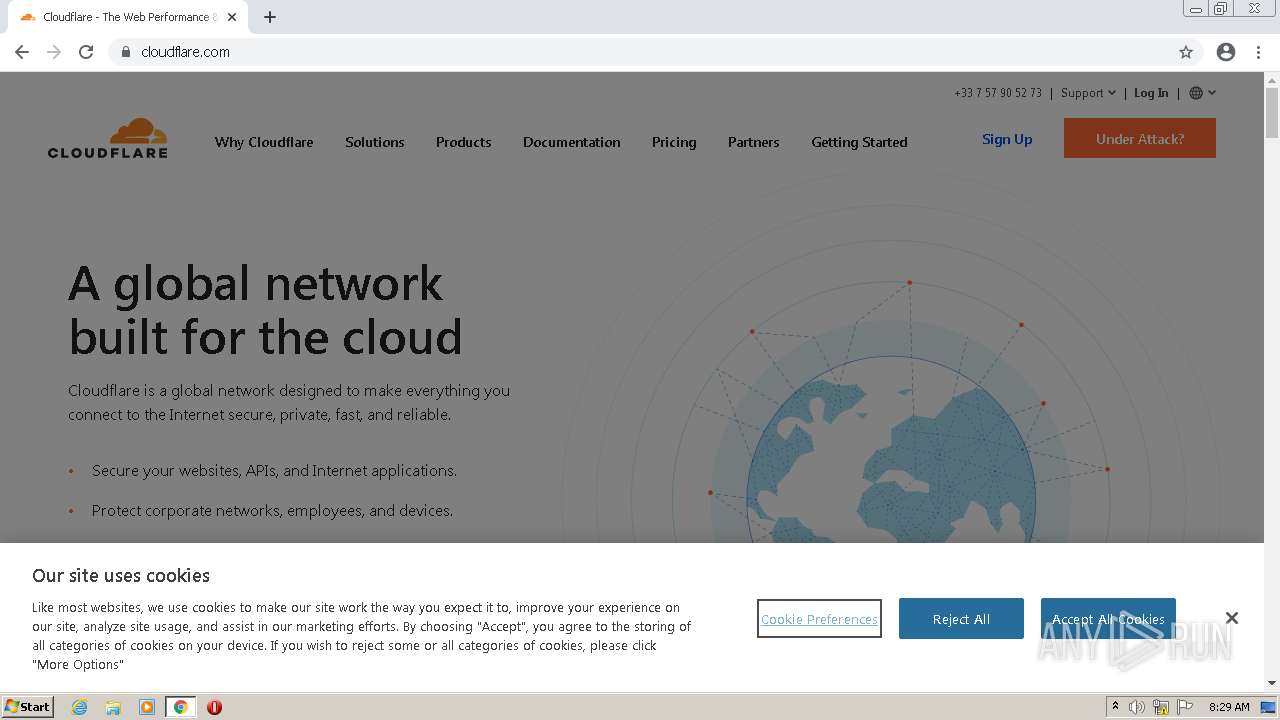Click the Sign Up link

(1007, 139)
